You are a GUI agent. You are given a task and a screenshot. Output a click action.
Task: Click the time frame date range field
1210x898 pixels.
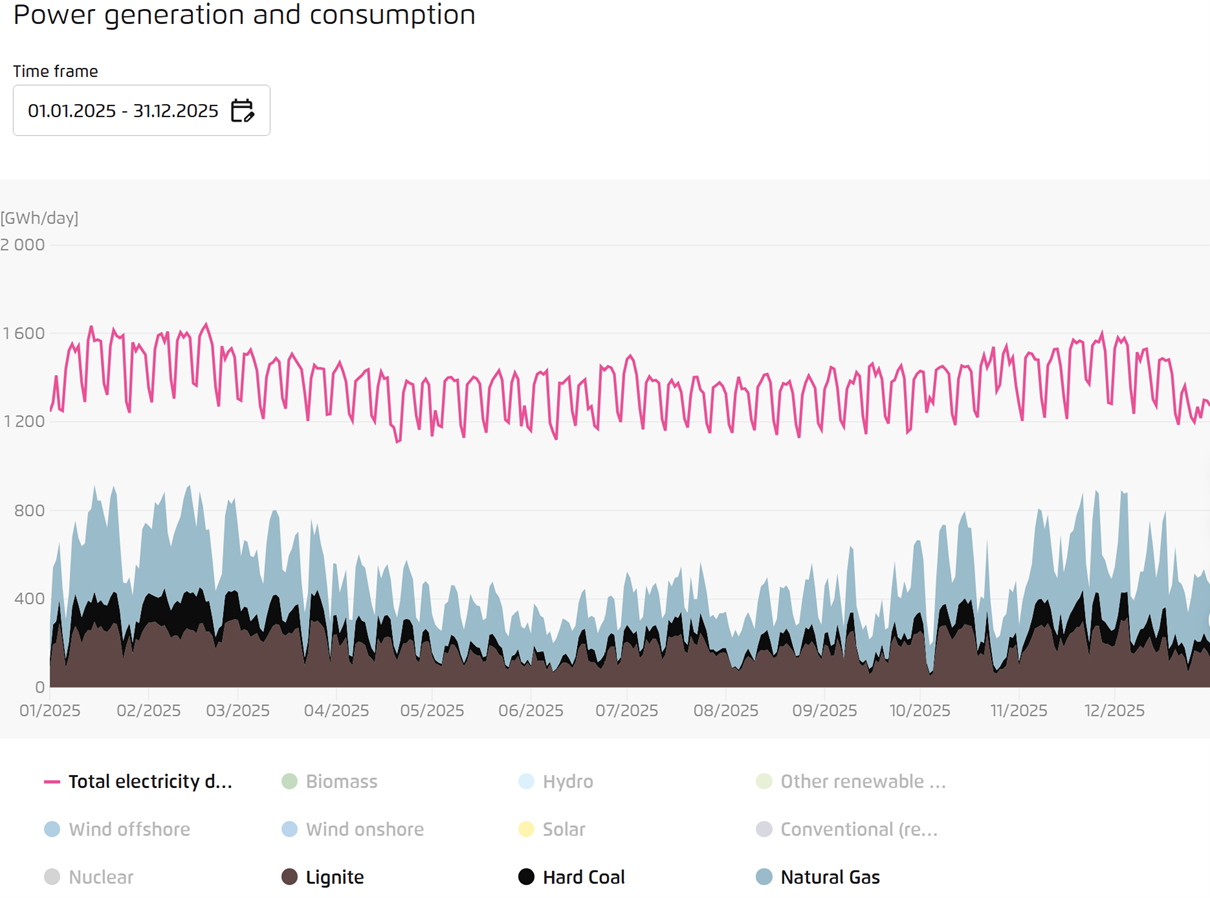(123, 110)
